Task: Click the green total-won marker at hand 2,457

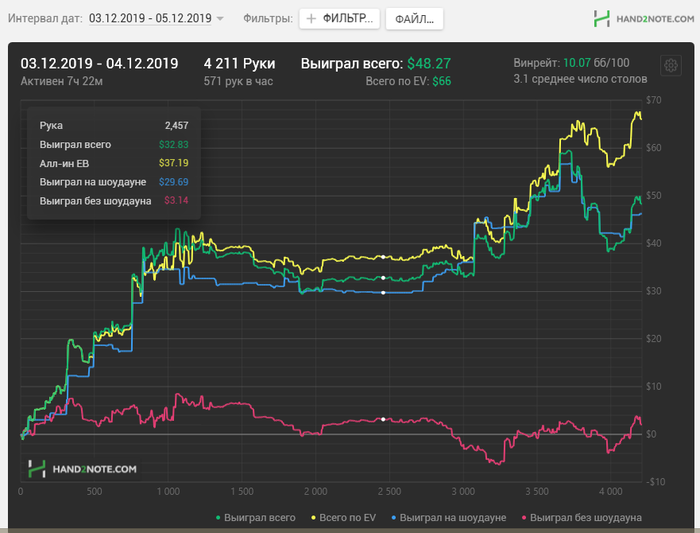Action: pos(383,278)
